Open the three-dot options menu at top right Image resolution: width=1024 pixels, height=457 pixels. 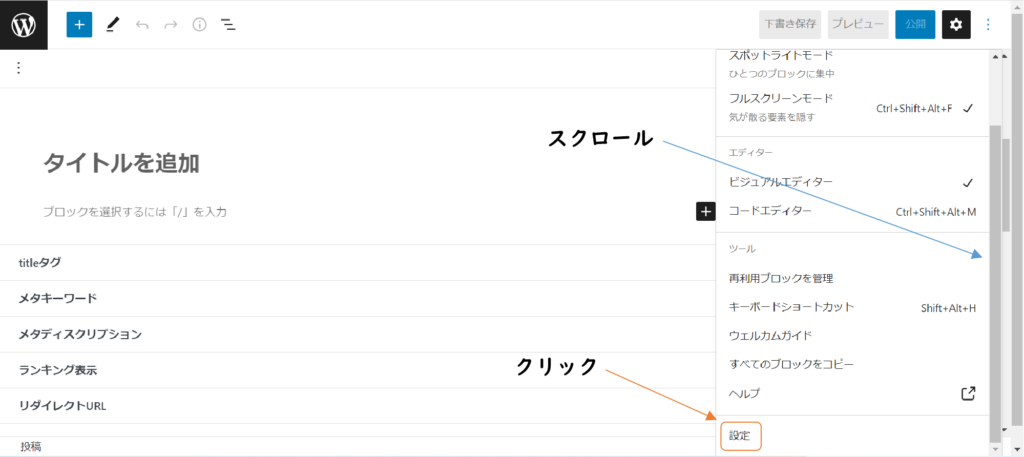click(987, 25)
